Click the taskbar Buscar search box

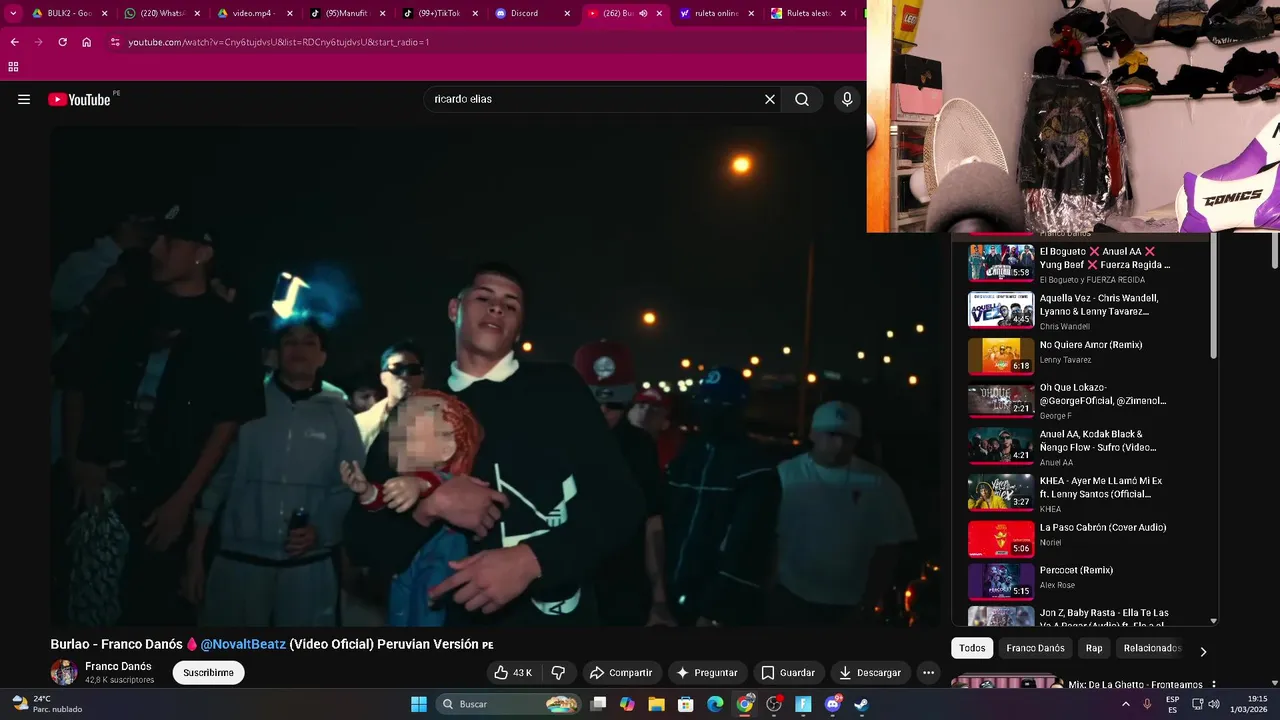[510, 704]
